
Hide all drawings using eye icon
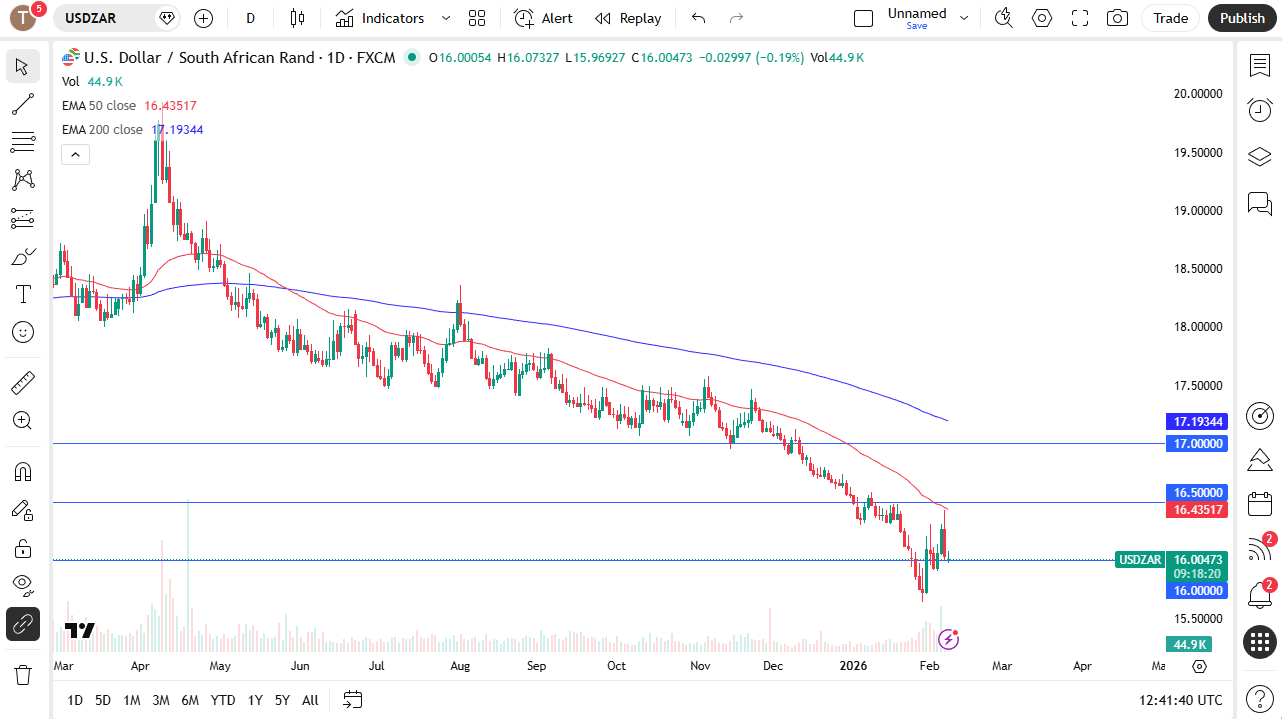click(x=22, y=585)
